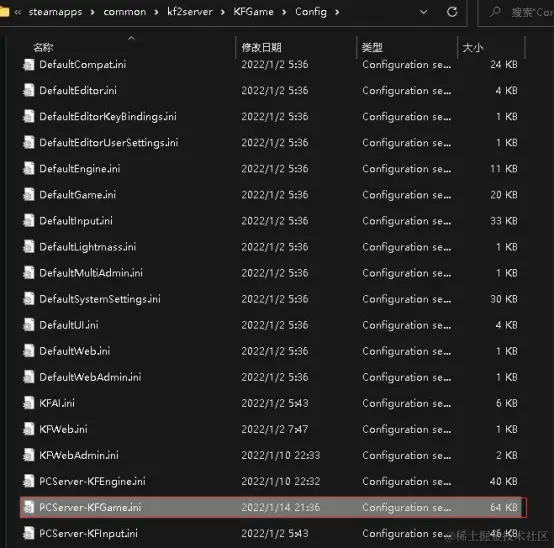Select the file name DefaultEditorUserSettings.ini

(x=109, y=143)
